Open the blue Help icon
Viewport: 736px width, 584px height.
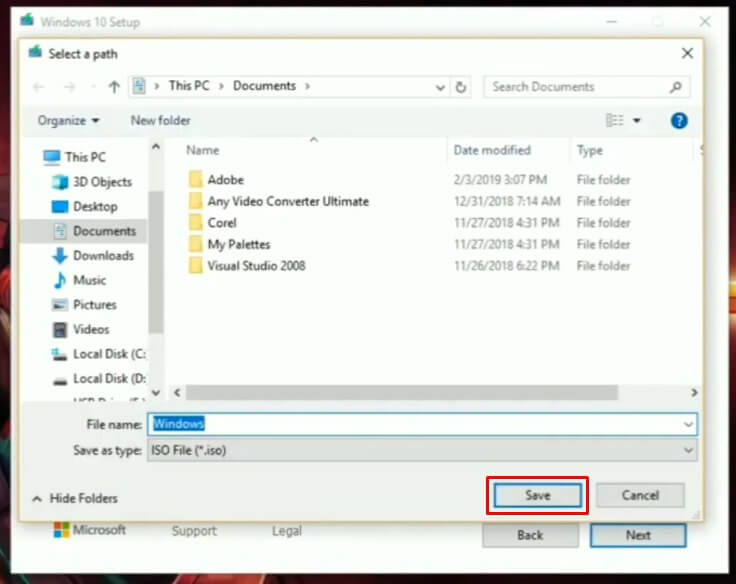(x=679, y=121)
